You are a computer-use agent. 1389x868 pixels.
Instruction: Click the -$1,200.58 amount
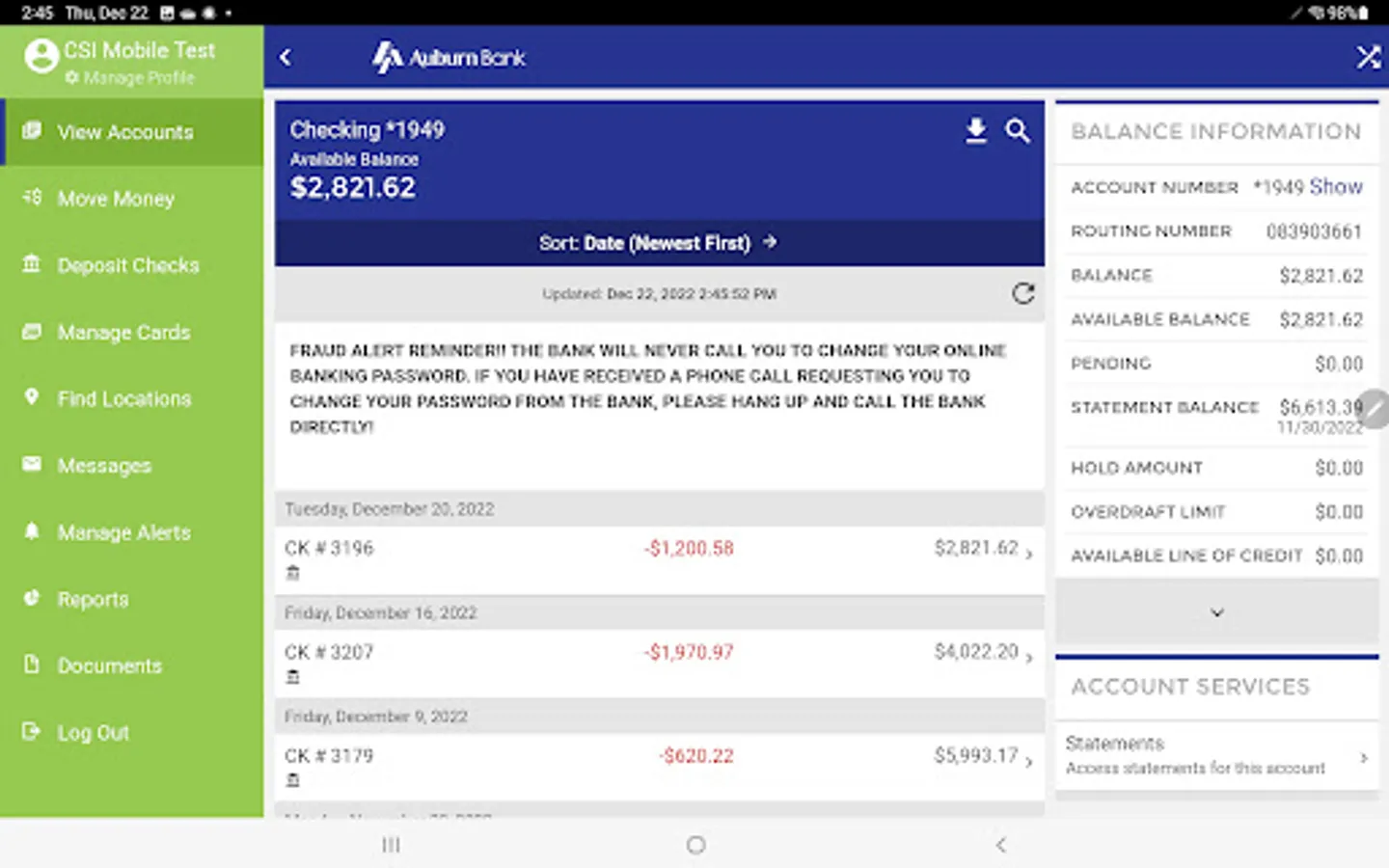point(689,549)
